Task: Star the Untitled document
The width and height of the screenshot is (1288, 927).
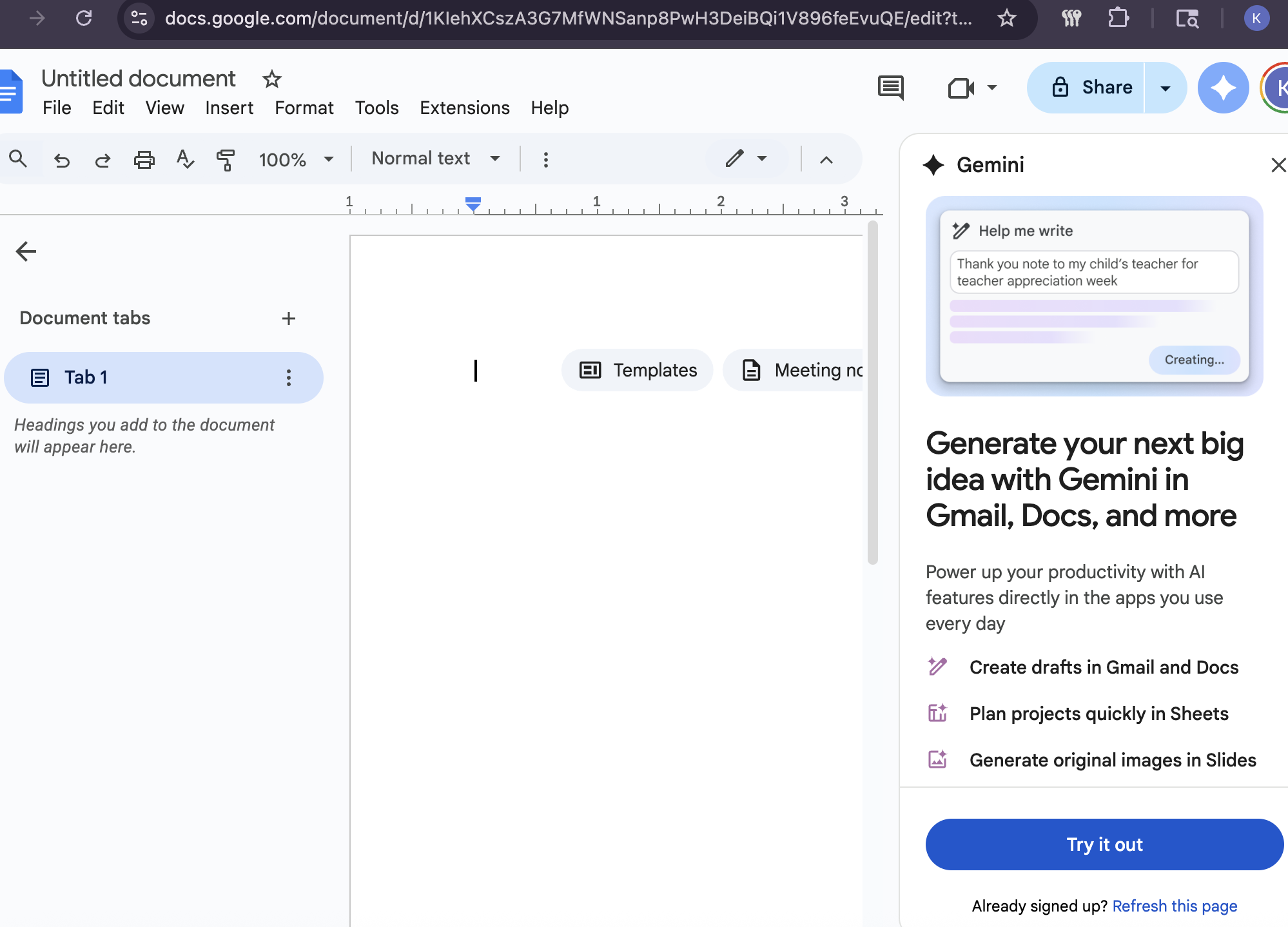Action: (272, 79)
